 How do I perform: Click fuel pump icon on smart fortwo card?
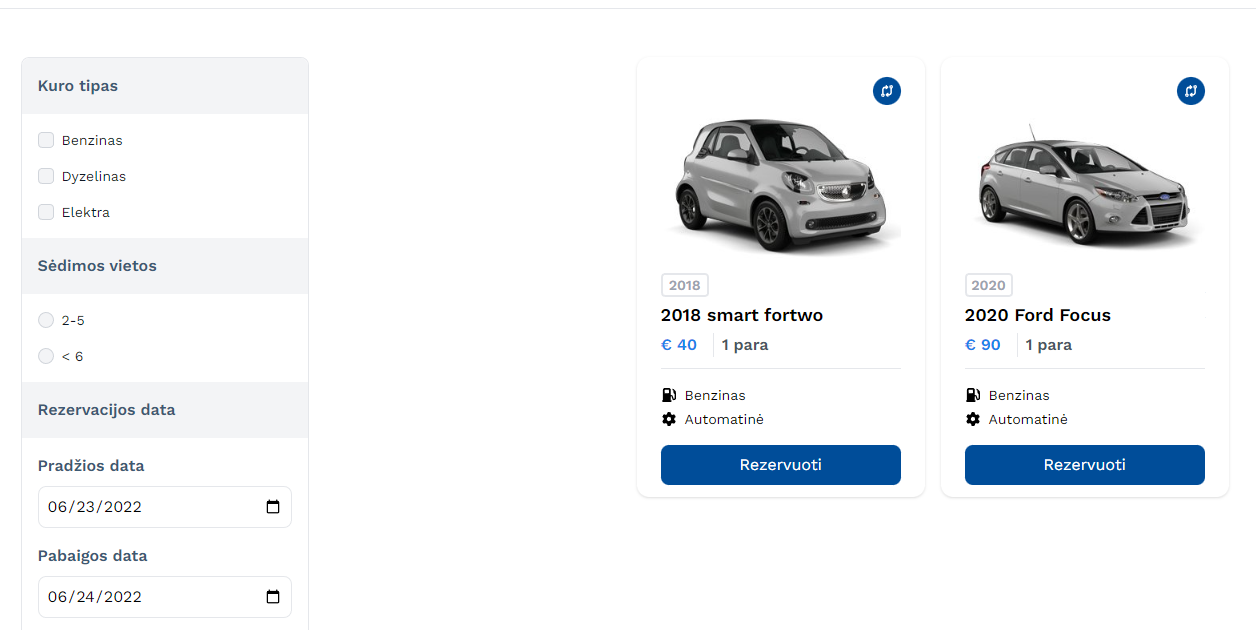669,395
